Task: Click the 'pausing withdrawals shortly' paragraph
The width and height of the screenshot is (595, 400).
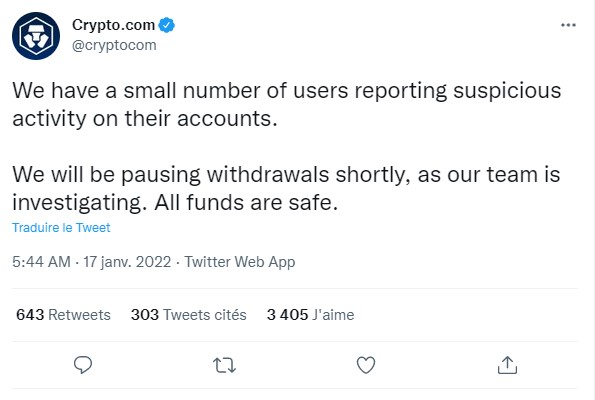Action: pyautogui.click(x=286, y=188)
